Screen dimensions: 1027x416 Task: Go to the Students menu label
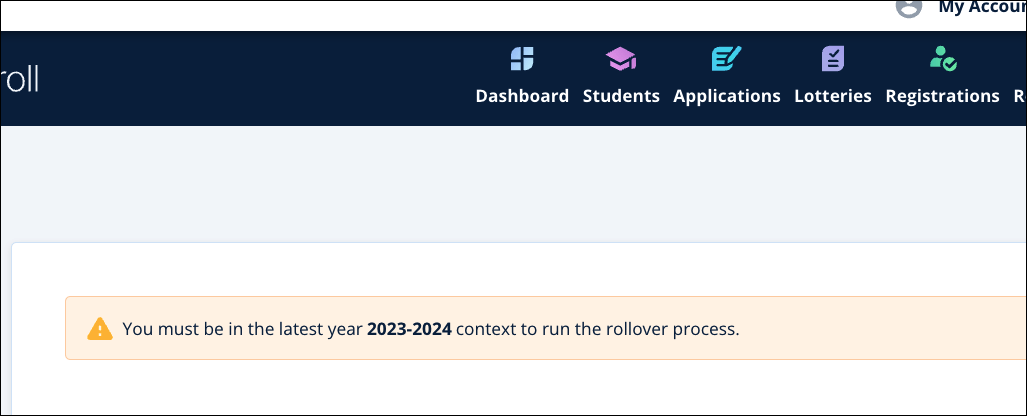(621, 96)
